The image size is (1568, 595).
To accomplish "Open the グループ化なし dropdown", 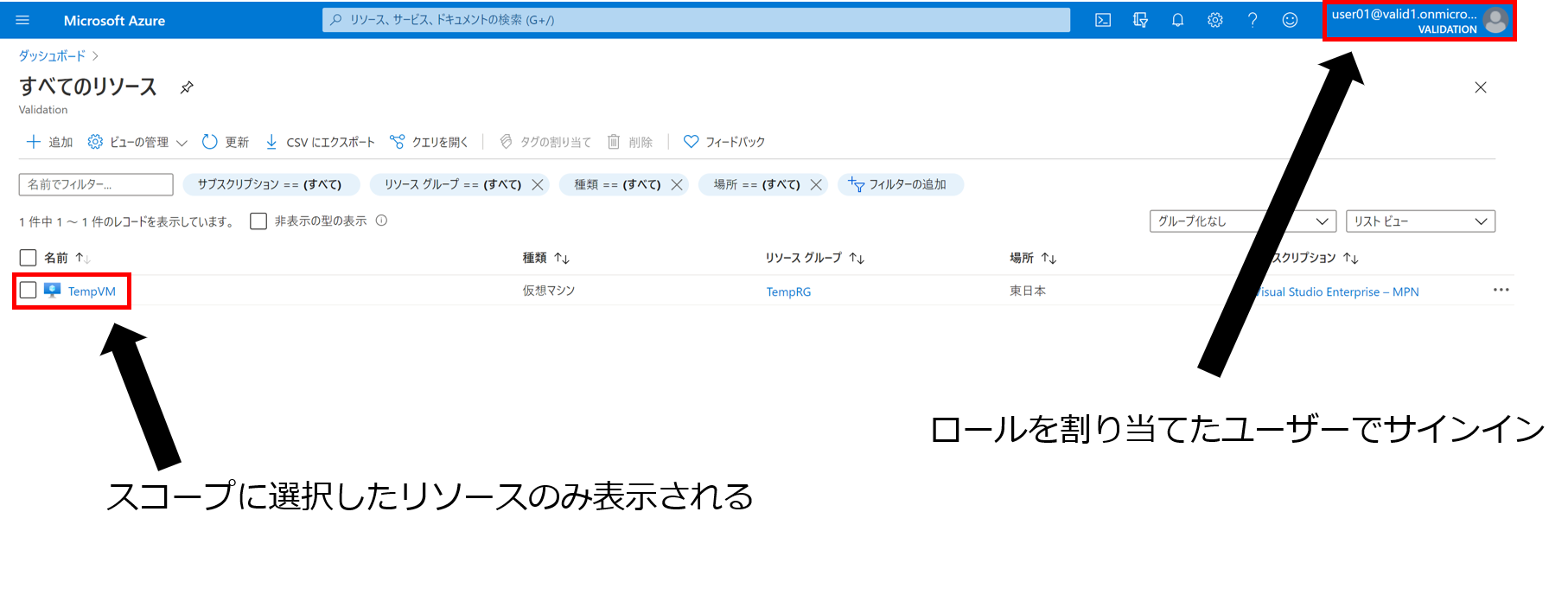I will point(1243,221).
